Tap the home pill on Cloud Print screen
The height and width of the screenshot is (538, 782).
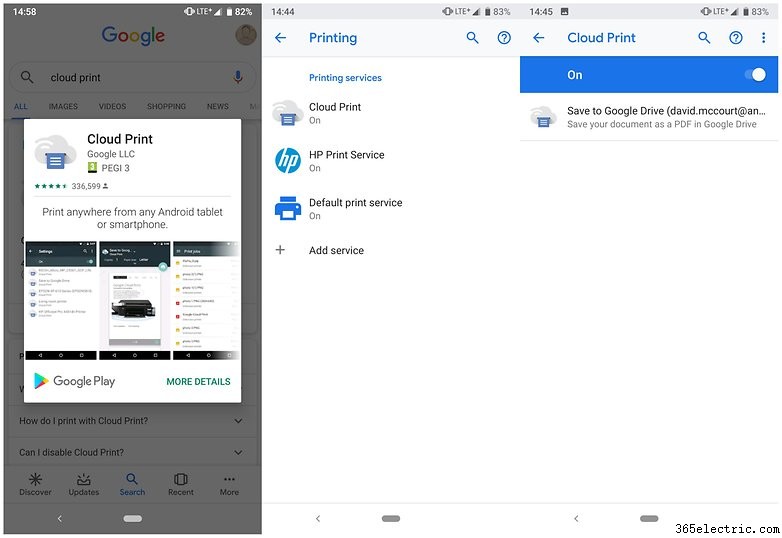[649, 519]
